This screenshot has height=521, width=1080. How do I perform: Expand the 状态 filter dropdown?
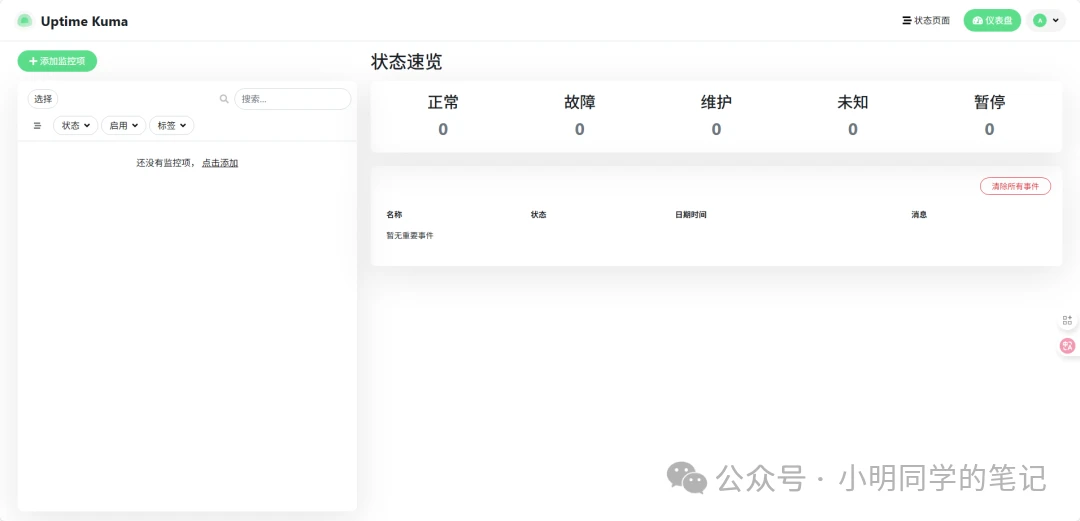tap(76, 125)
